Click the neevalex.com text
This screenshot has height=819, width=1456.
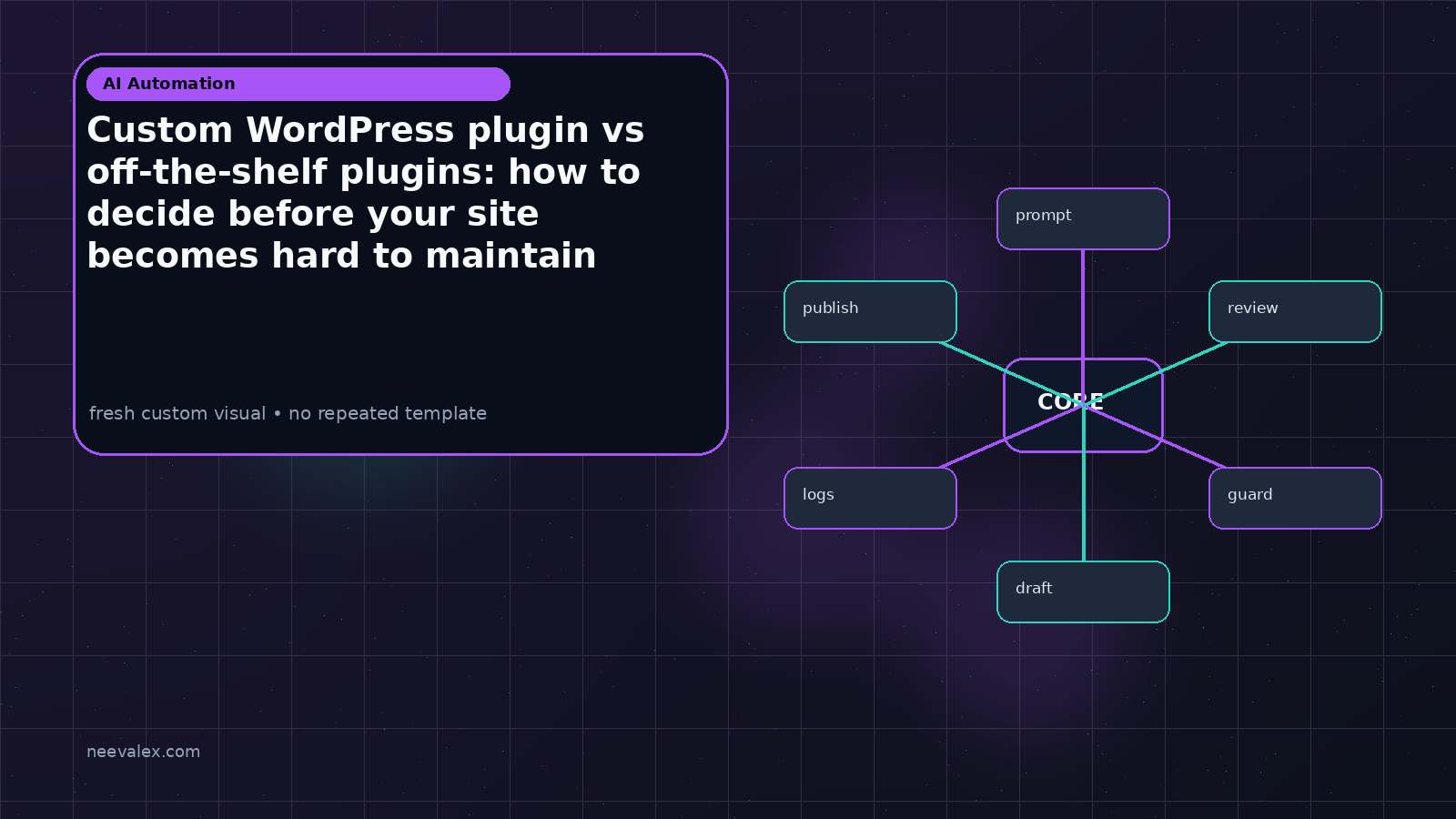pyautogui.click(x=143, y=752)
